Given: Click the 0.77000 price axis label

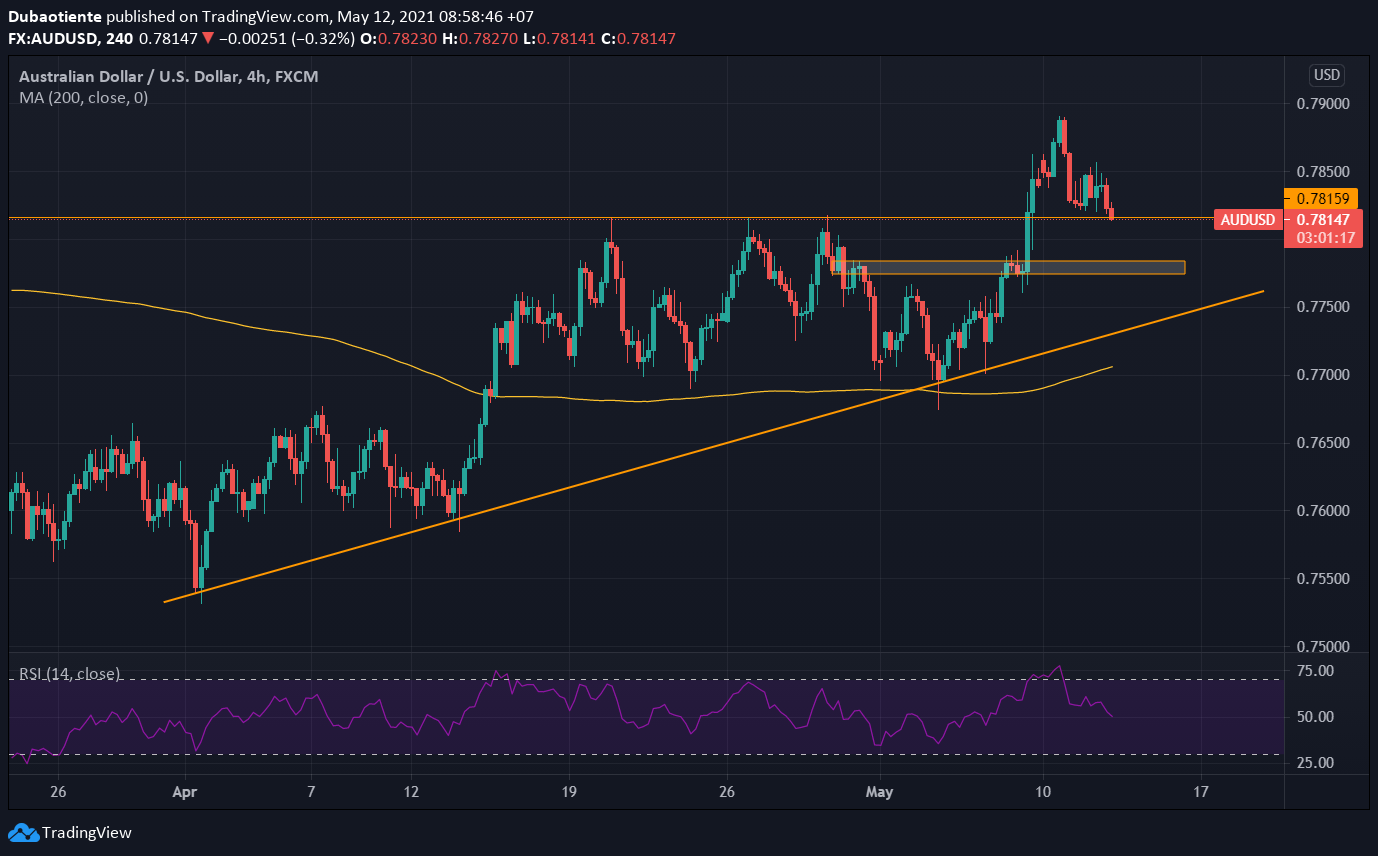Looking at the screenshot, I should tap(1322, 375).
